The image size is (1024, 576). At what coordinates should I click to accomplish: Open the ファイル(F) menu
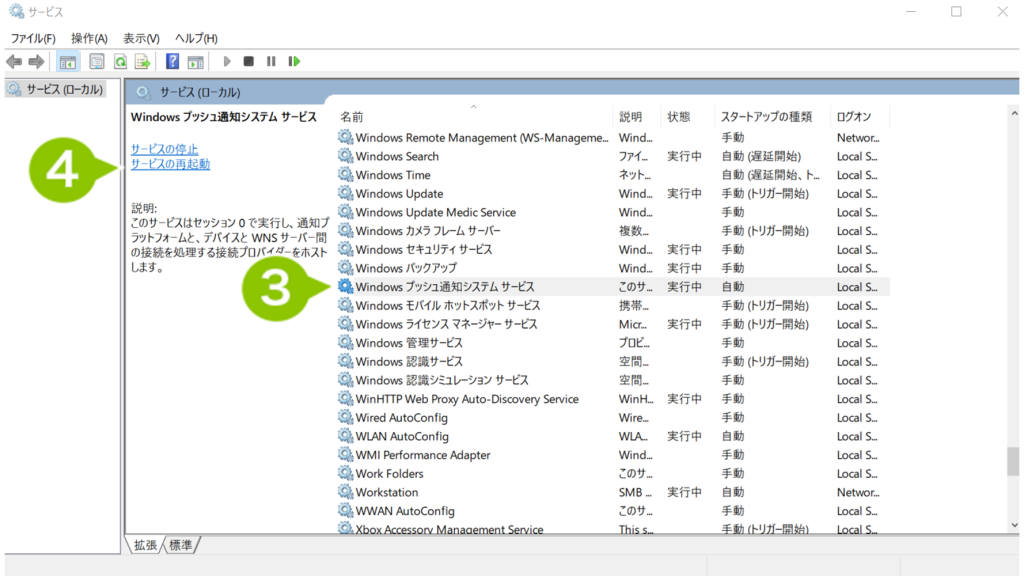click(33, 39)
